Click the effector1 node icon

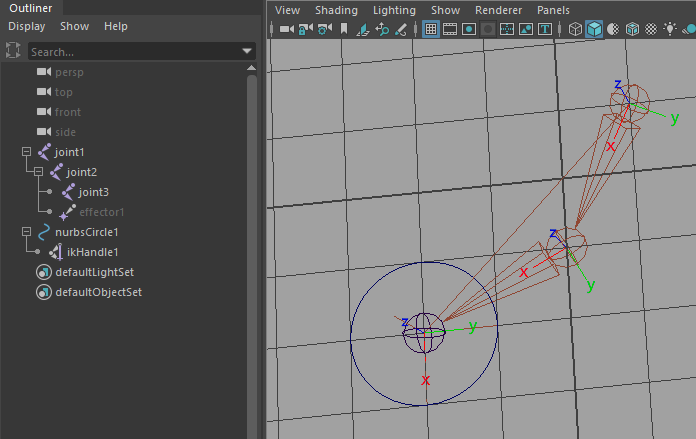pos(67,212)
